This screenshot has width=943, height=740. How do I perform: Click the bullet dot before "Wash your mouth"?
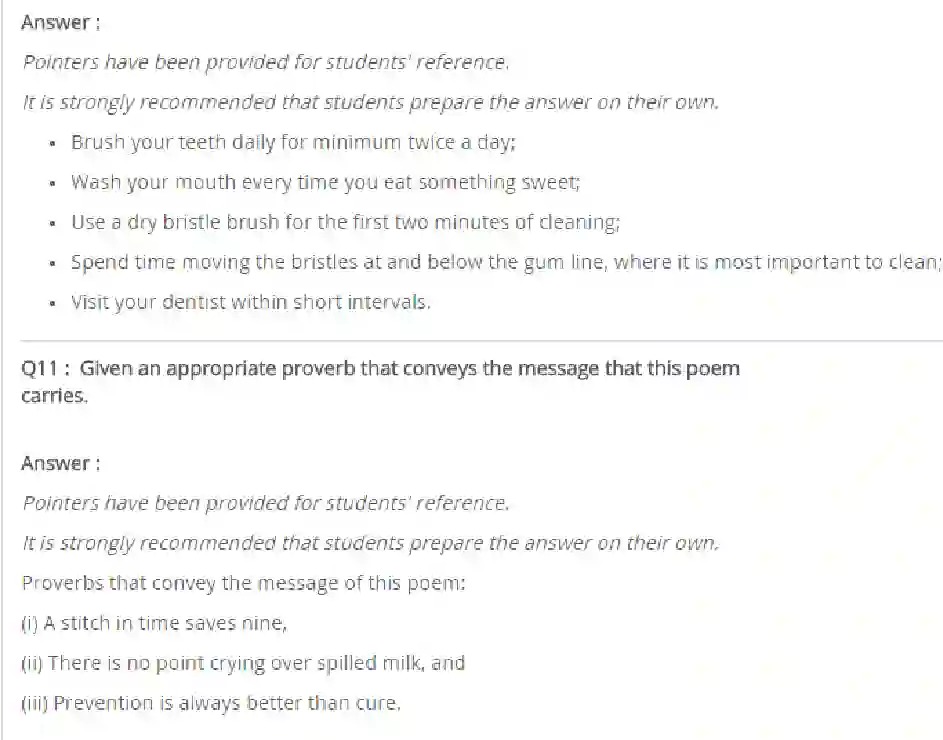tap(52, 183)
